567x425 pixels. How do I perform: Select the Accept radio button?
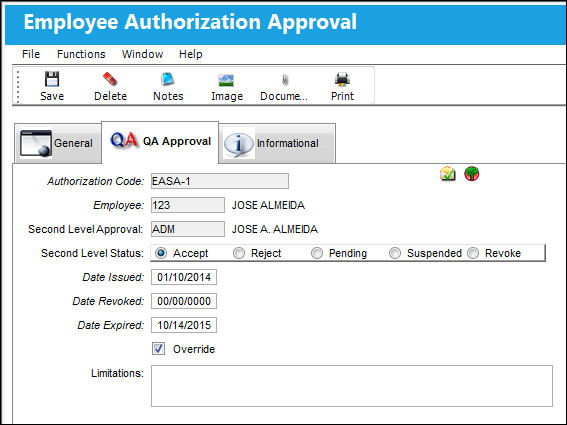click(161, 253)
